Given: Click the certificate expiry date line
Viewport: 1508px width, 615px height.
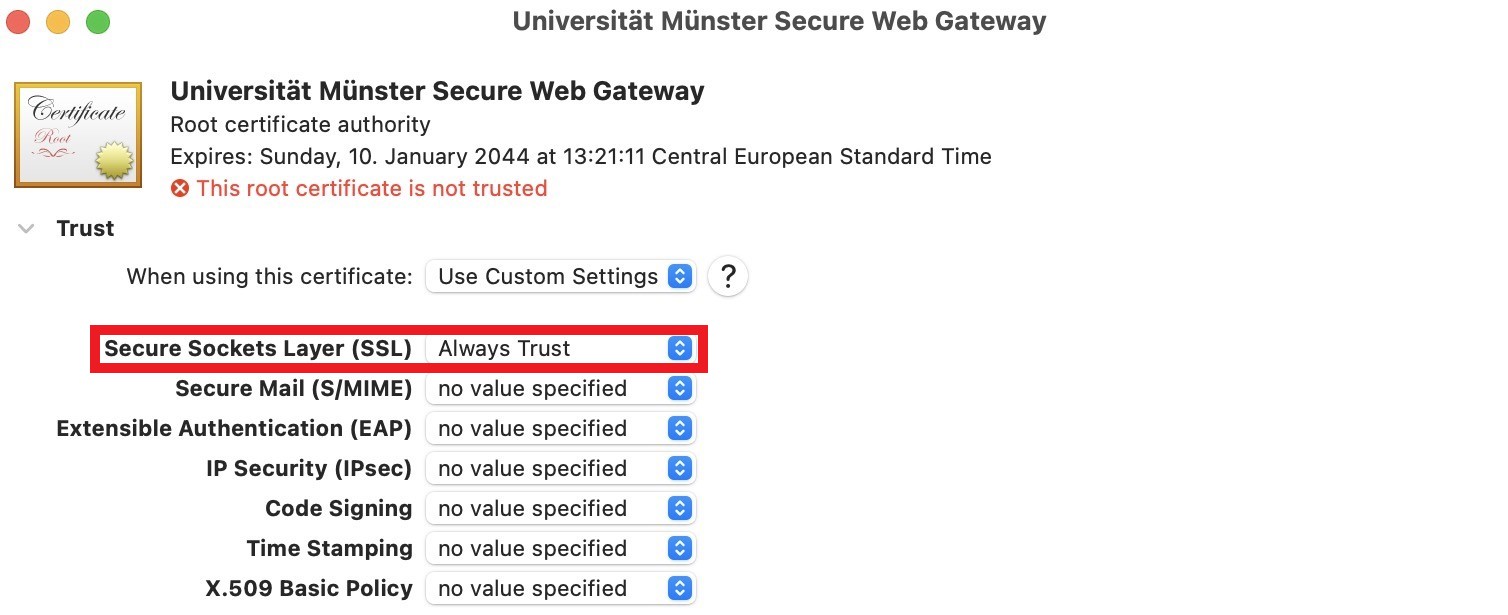Looking at the screenshot, I should click(580, 157).
